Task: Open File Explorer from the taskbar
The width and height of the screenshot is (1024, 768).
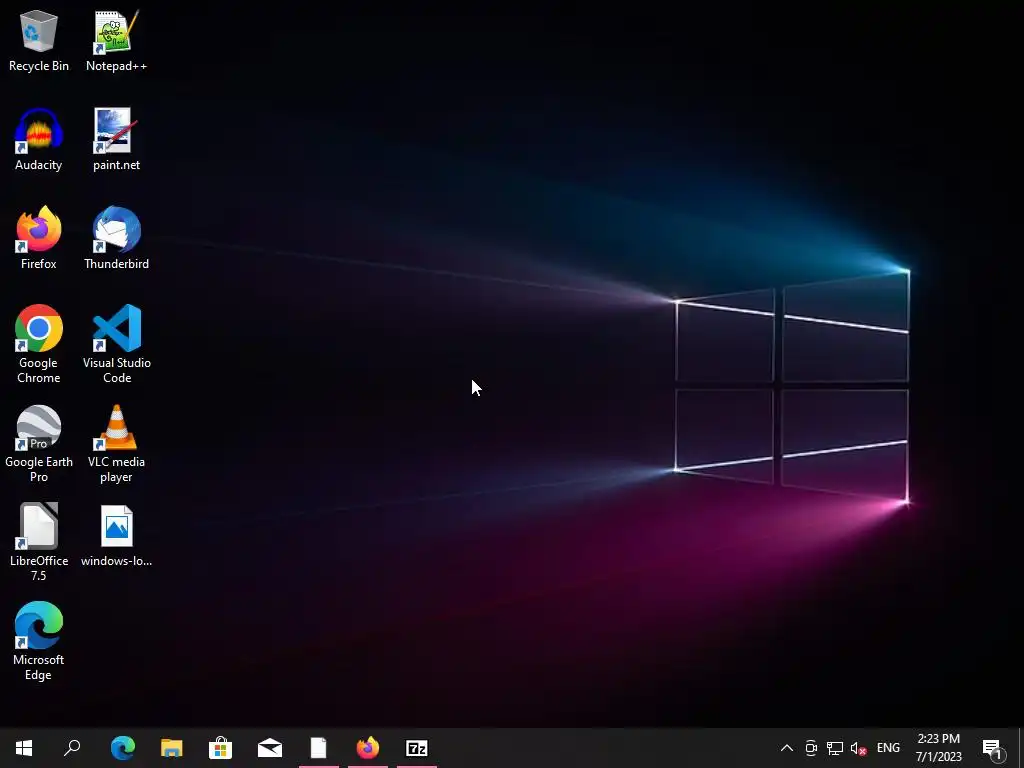Action: (172, 748)
